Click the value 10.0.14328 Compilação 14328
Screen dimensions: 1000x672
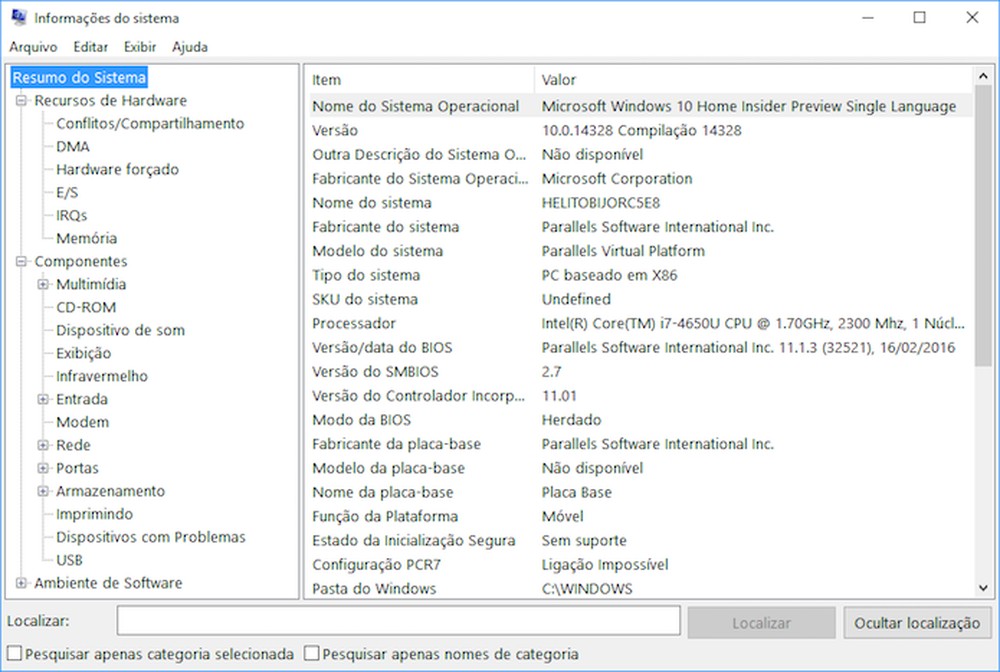[642, 130]
